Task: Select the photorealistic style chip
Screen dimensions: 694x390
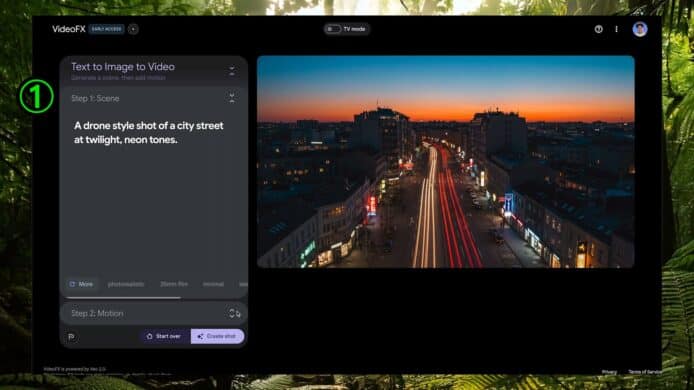Action: (x=126, y=284)
